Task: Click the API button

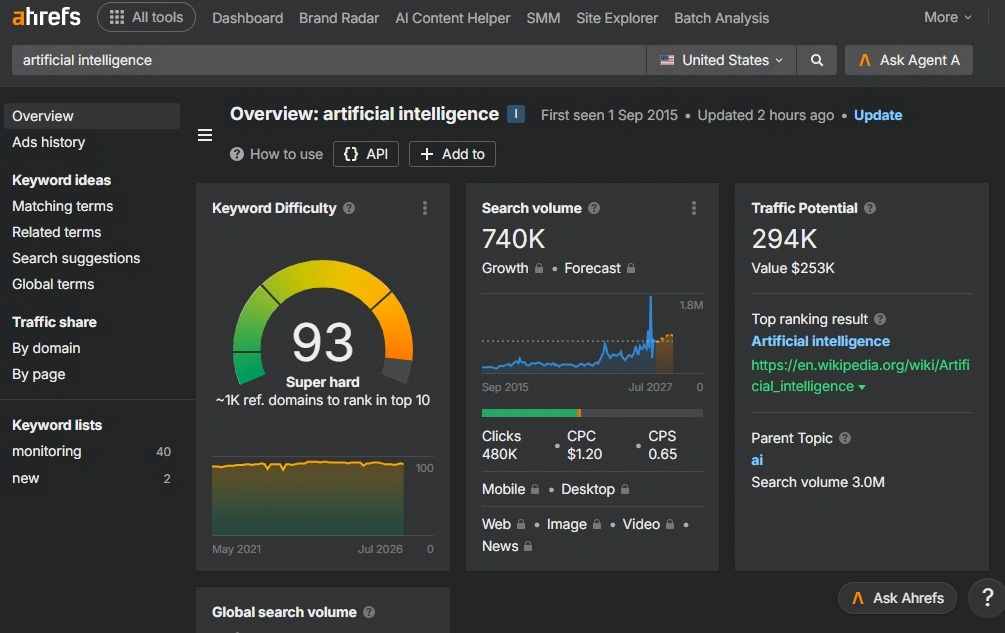Action: (x=366, y=154)
